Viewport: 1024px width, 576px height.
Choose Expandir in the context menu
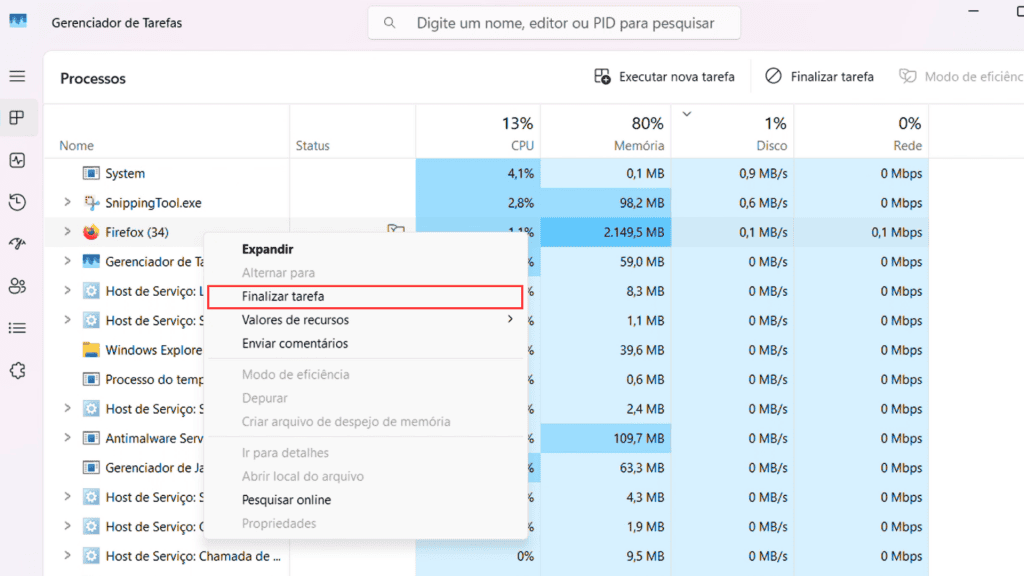[x=267, y=249]
